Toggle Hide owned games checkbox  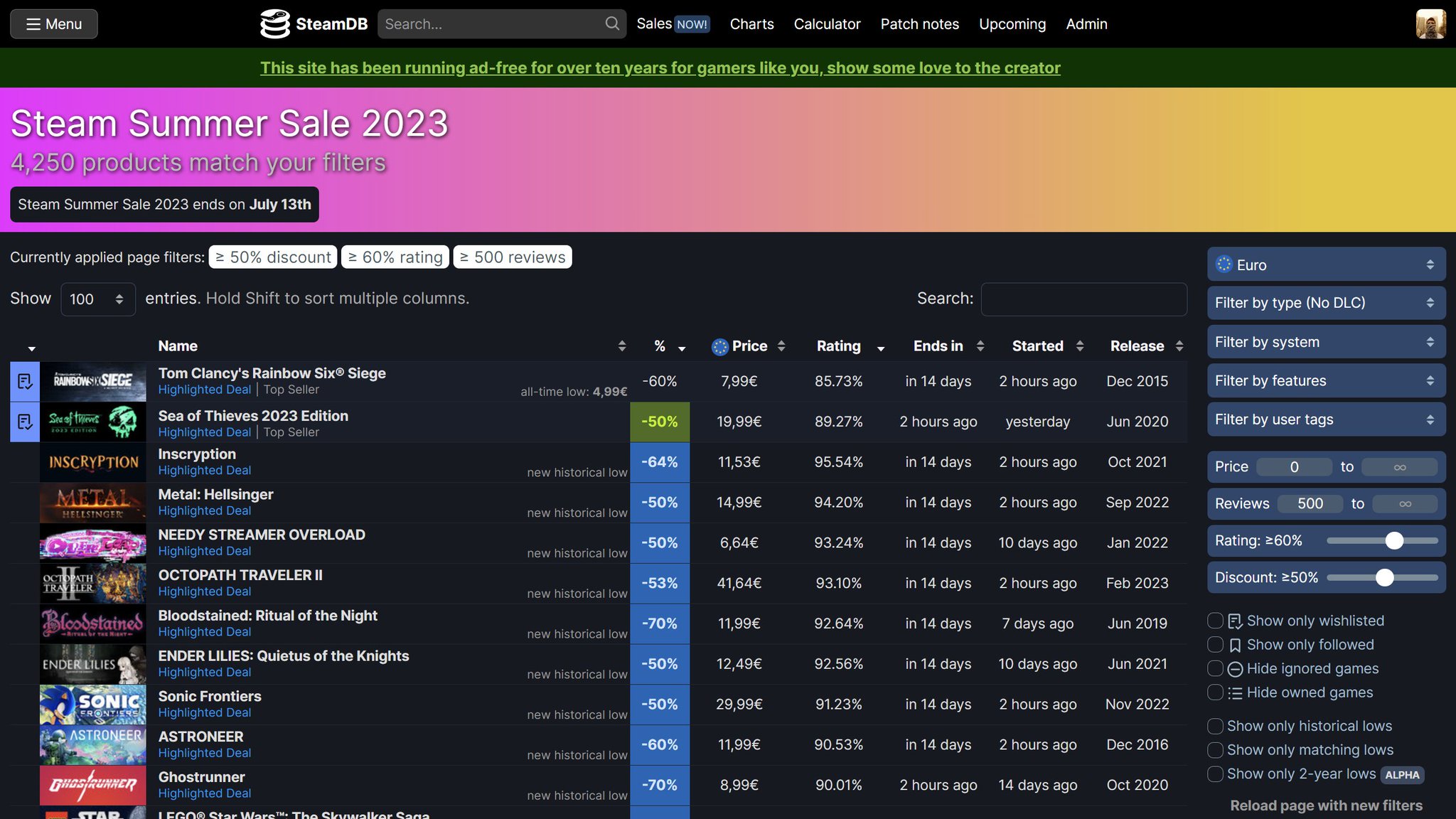(x=1215, y=692)
